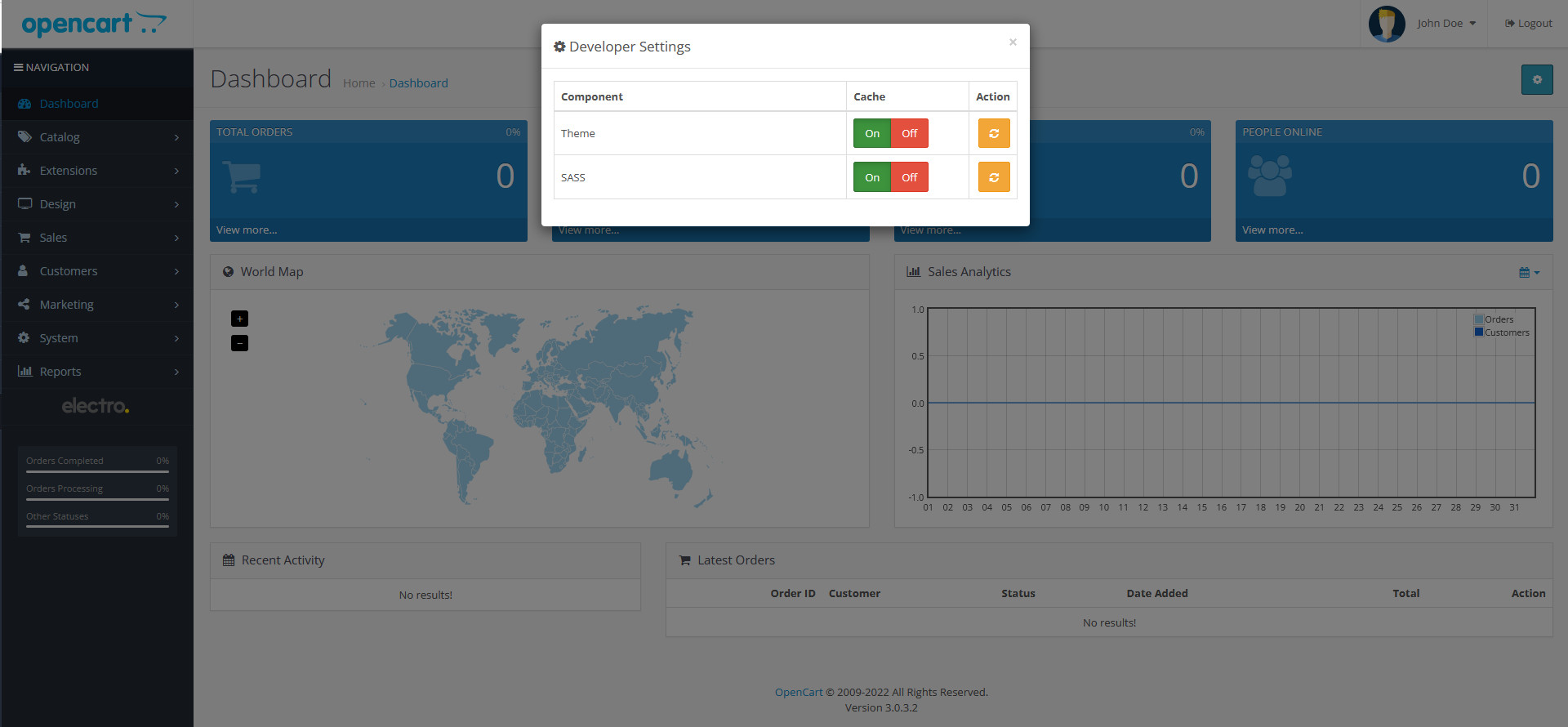Log out via the Logout link
Image resolution: width=1568 pixels, height=727 pixels.
click(1528, 24)
